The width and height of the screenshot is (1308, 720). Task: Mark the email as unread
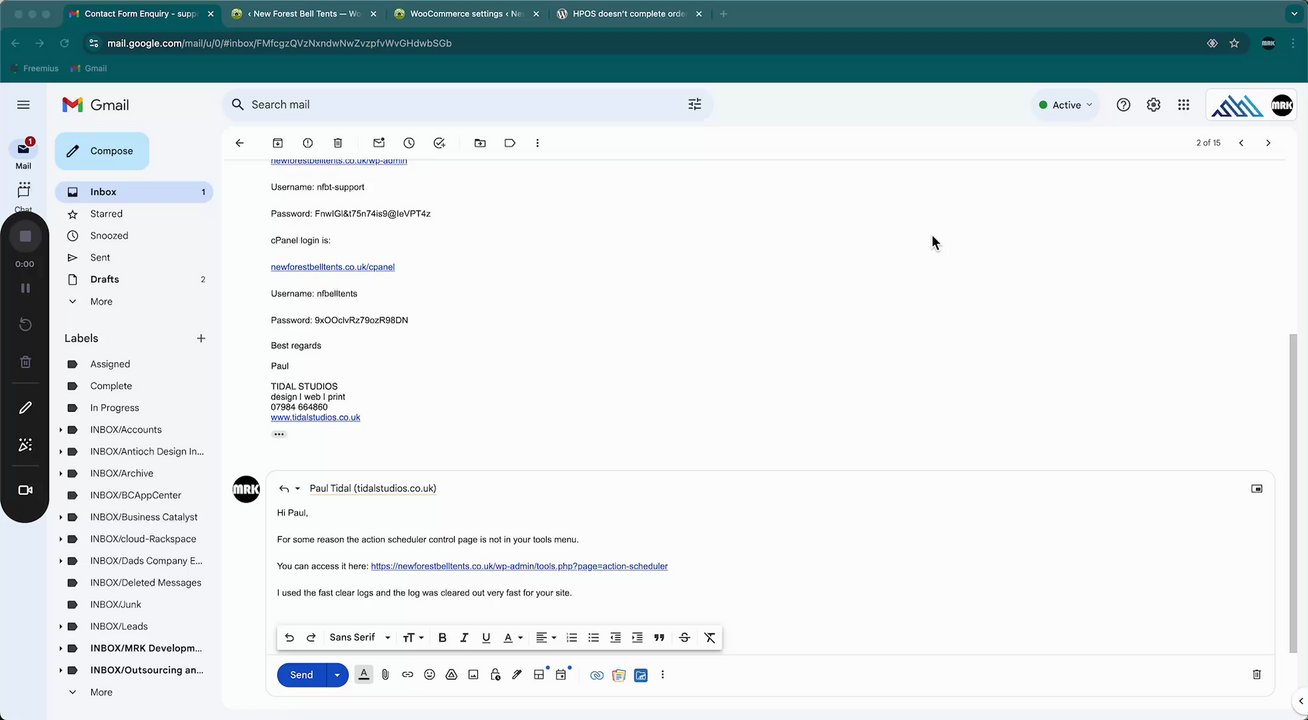(379, 143)
